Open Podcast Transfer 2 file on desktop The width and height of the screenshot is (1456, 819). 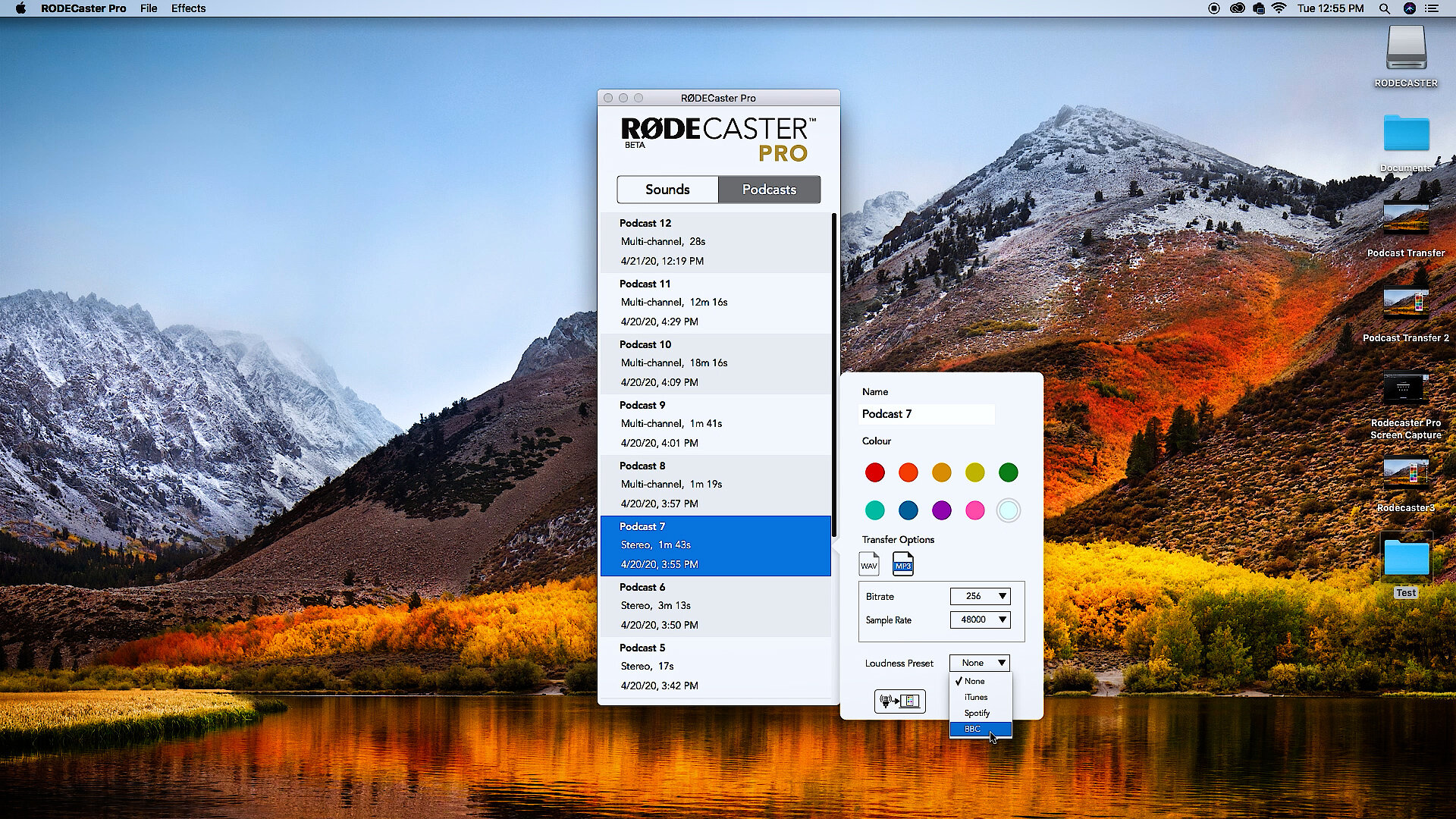[x=1406, y=312]
